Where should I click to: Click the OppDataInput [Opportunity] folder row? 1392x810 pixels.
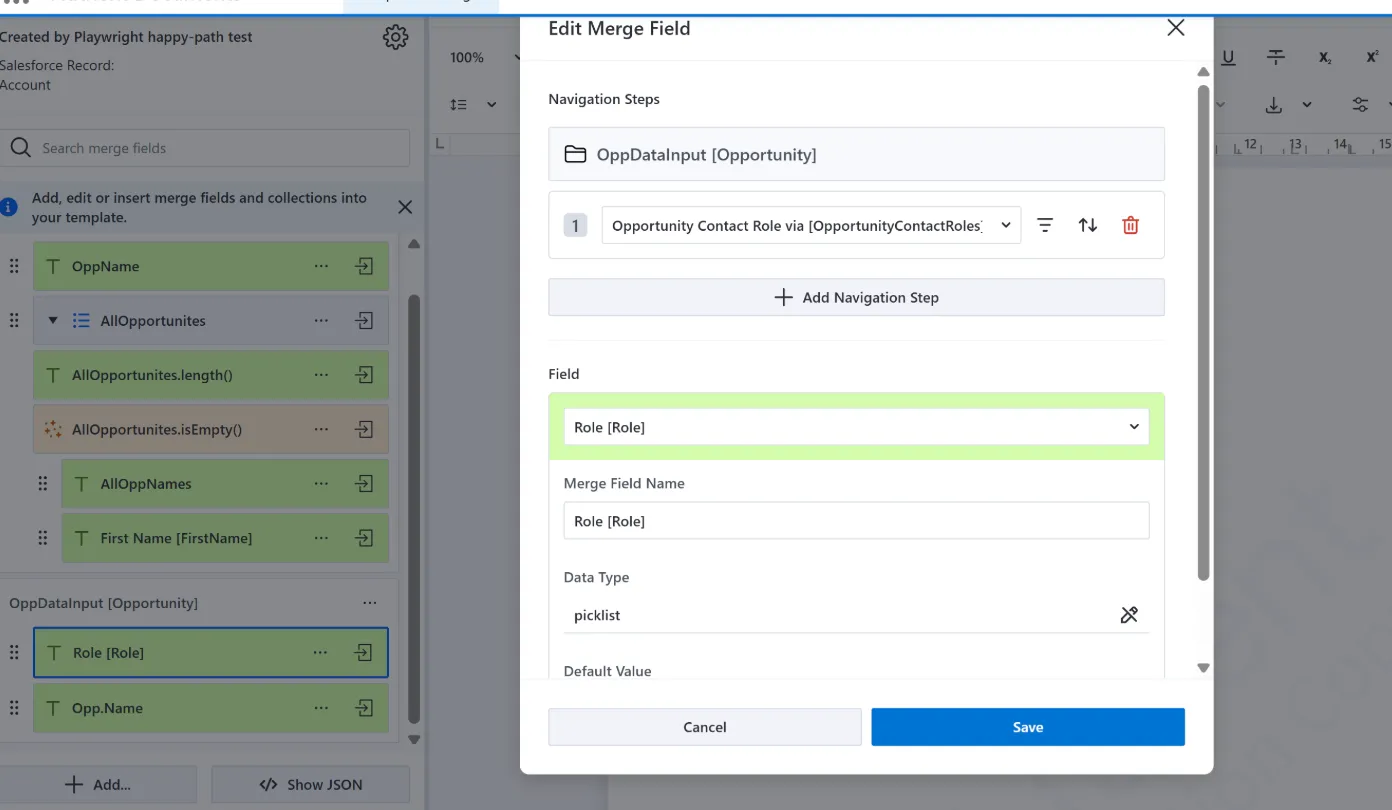tap(856, 154)
